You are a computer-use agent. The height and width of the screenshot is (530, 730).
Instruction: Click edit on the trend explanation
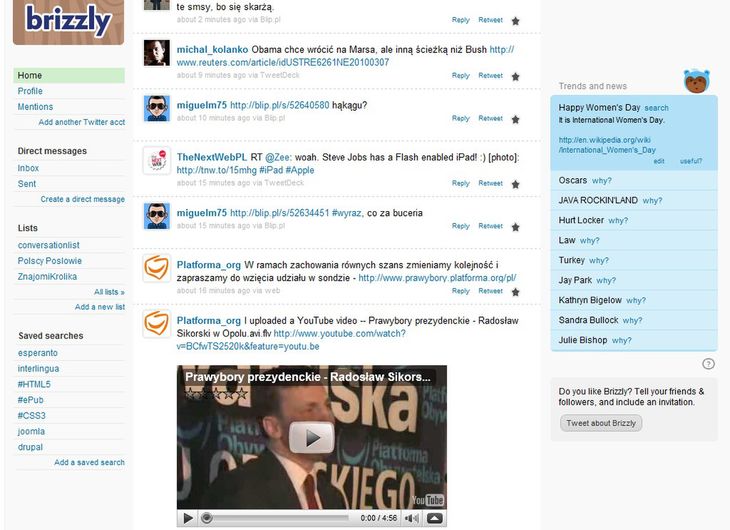[659, 161]
